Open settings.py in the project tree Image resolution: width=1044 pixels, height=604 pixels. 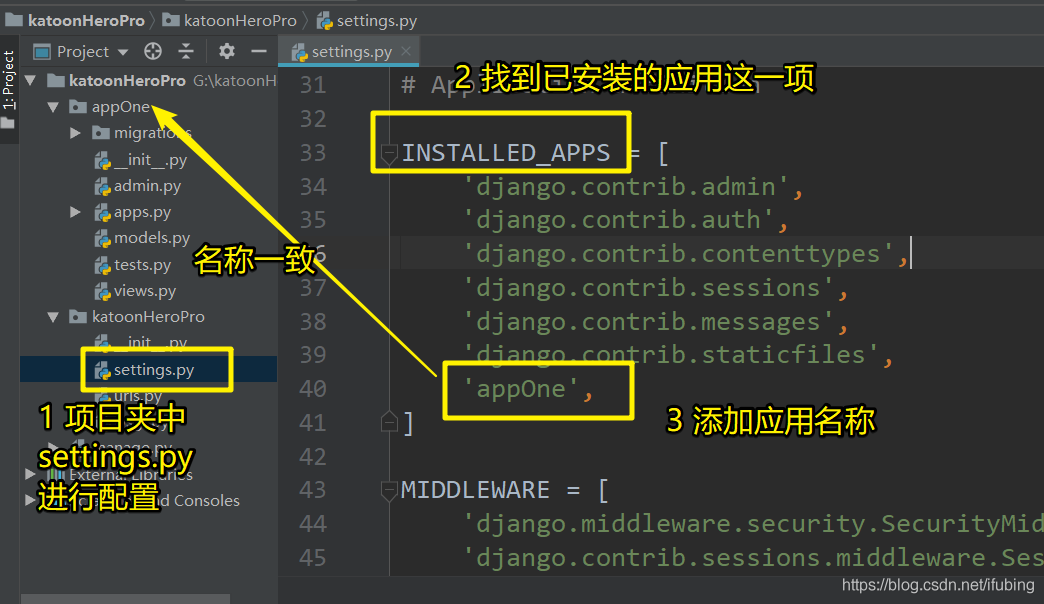point(154,370)
